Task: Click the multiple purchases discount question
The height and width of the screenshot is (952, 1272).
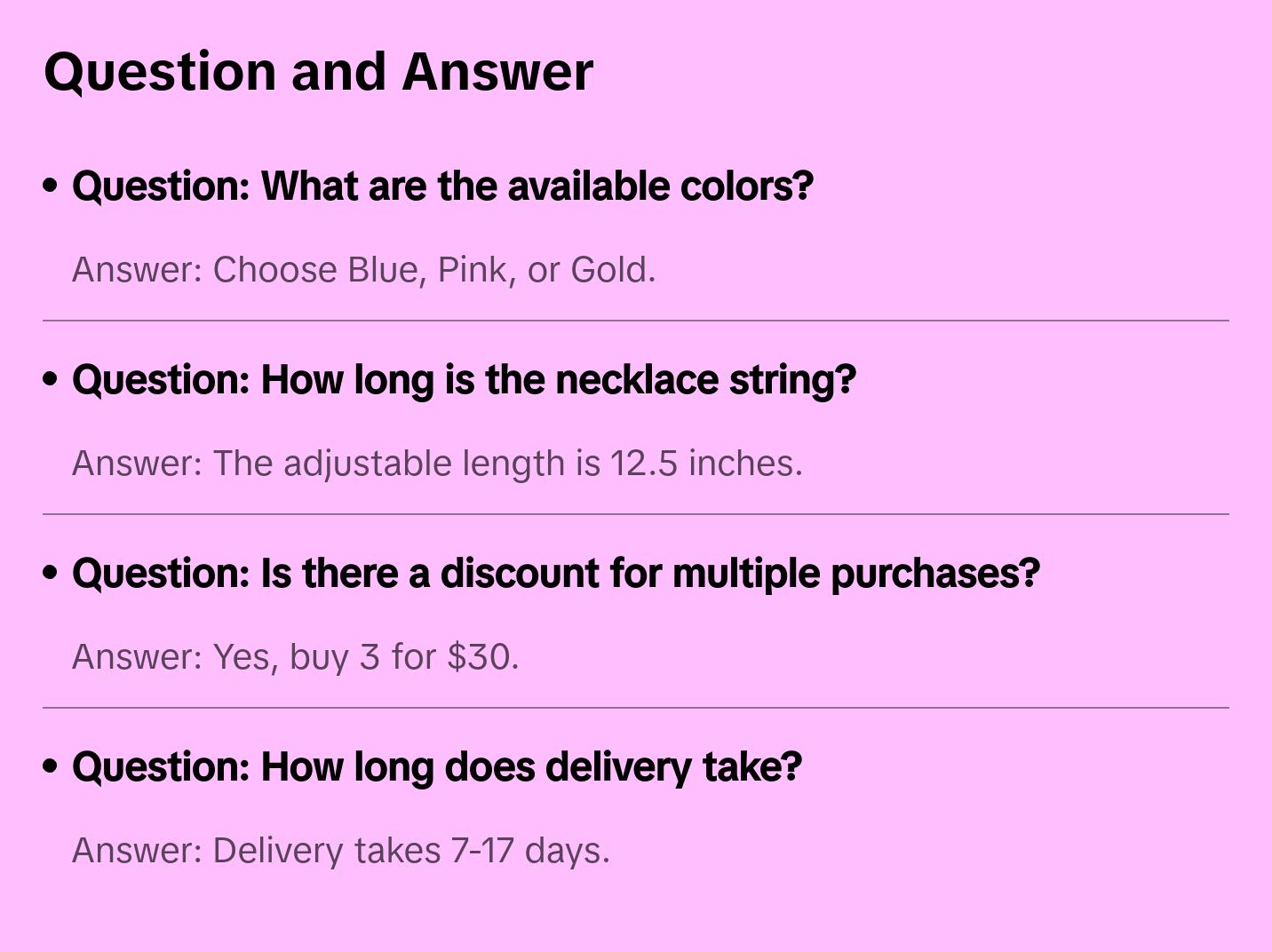Action: pyautogui.click(x=555, y=574)
